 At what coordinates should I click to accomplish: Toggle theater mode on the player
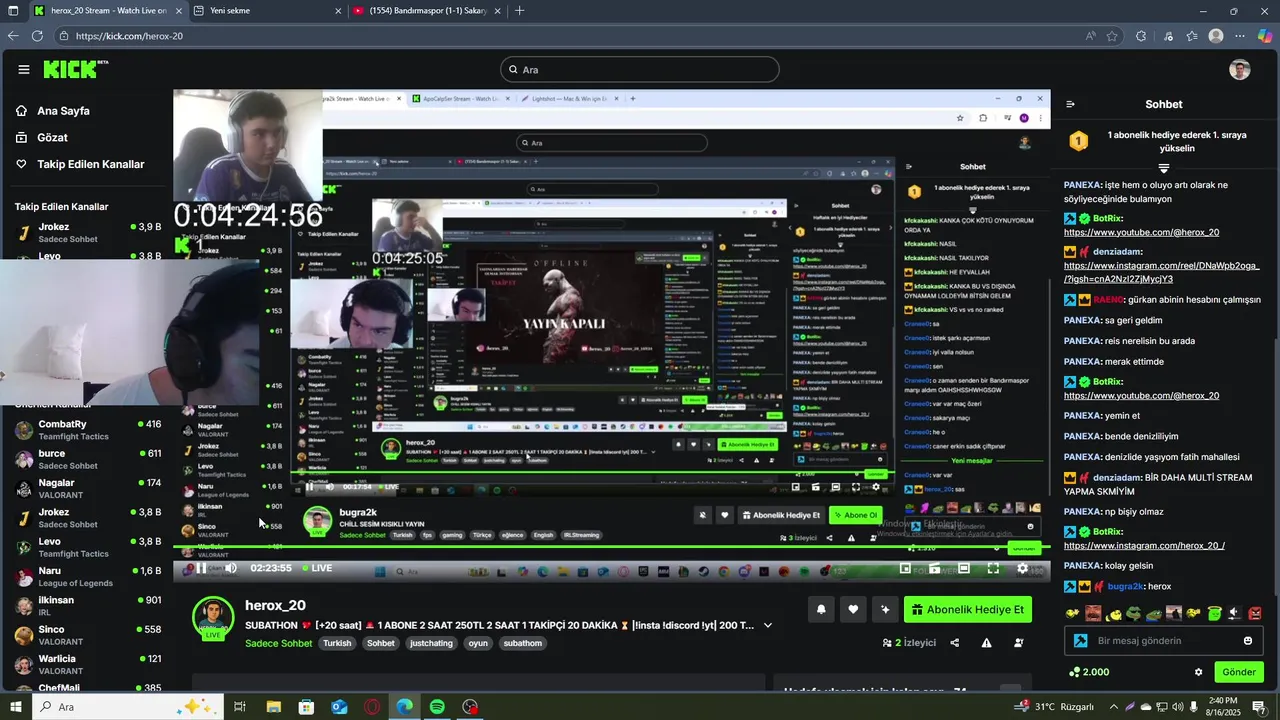[964, 568]
